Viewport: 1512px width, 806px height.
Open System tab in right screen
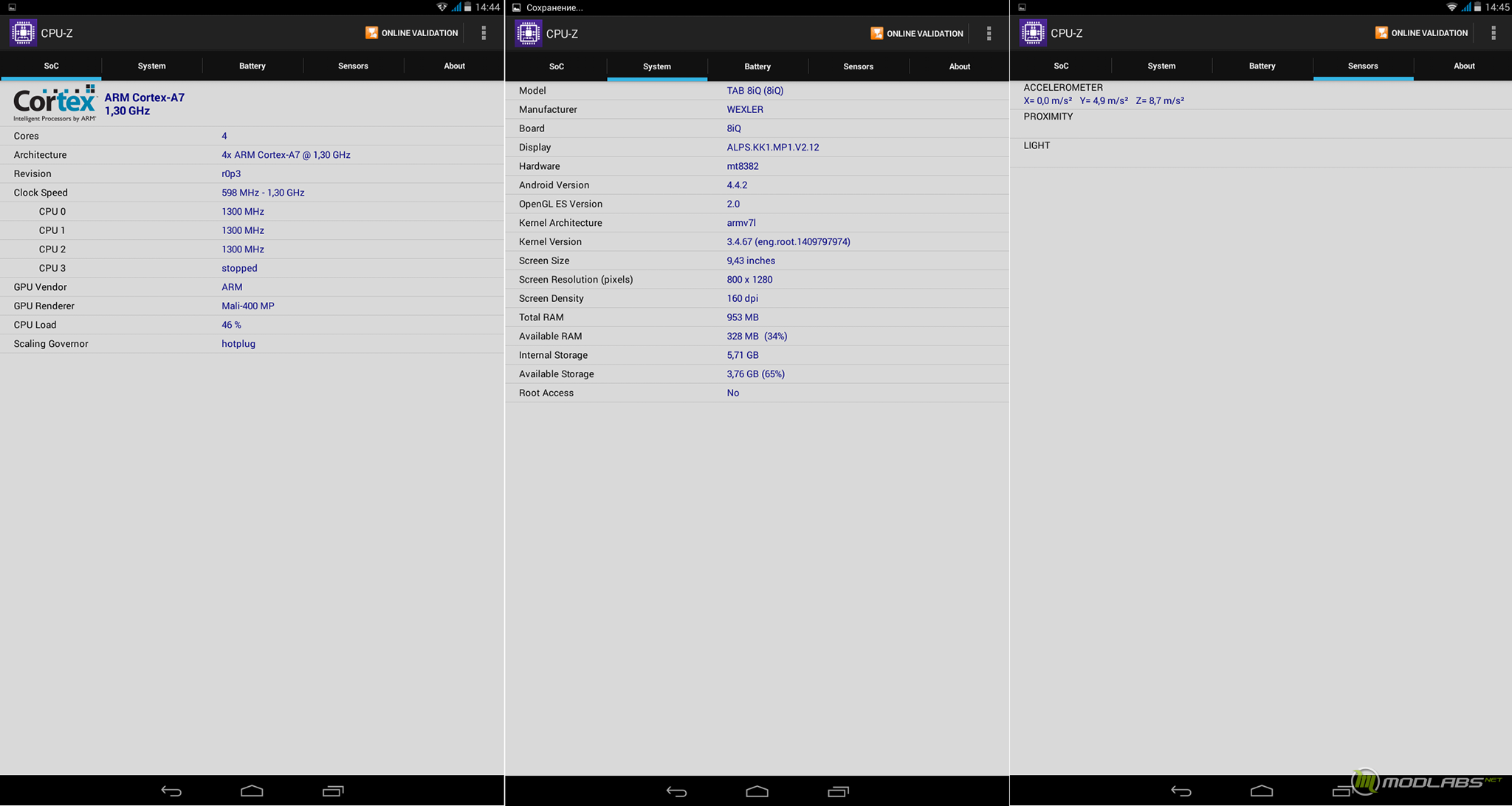click(1161, 66)
